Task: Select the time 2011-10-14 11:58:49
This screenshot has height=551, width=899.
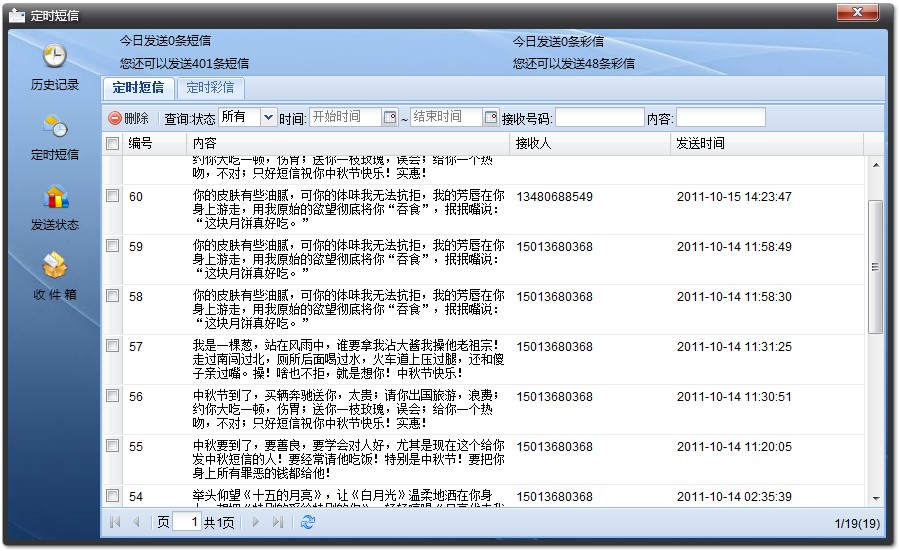Action: click(734, 247)
